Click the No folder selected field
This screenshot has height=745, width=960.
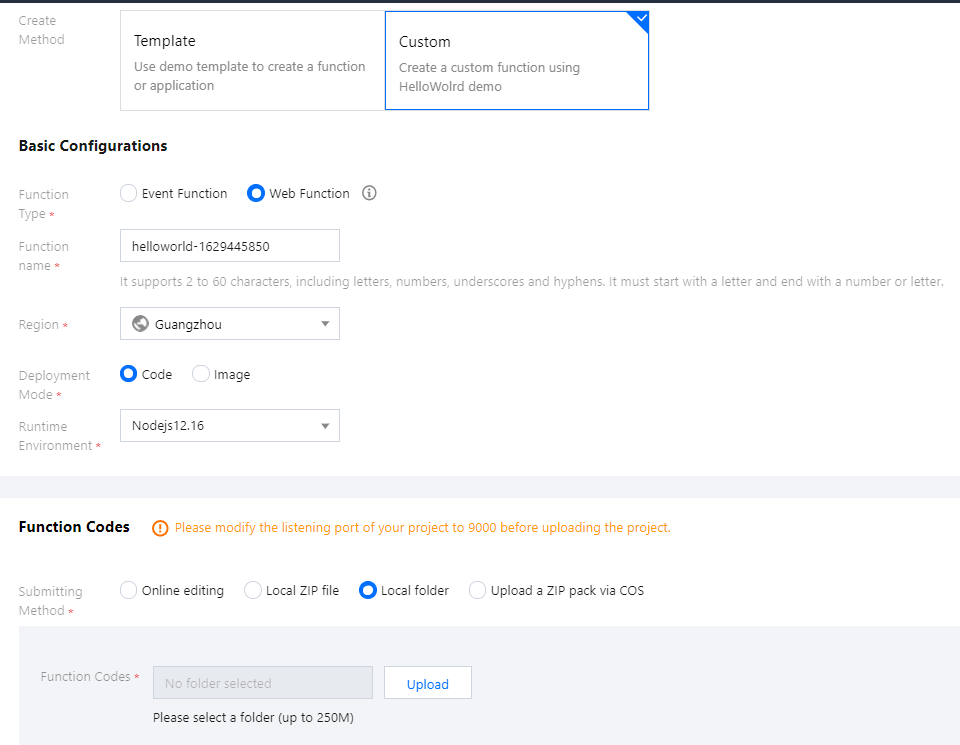point(262,683)
